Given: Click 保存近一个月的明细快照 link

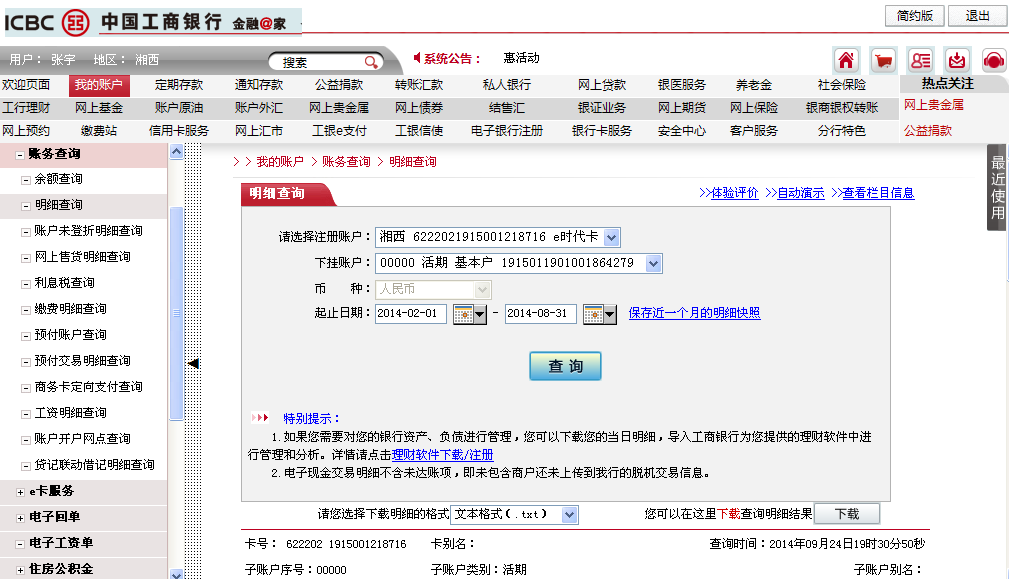Looking at the screenshot, I should (694, 313).
